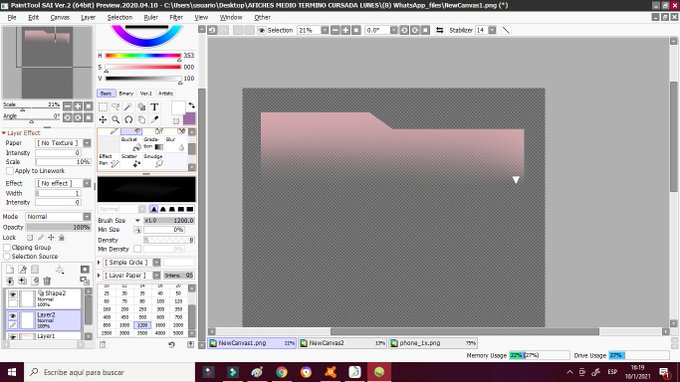Open the zoom percentage dropdown in toolbar
680x382 pixels.
pyautogui.click(x=325, y=30)
